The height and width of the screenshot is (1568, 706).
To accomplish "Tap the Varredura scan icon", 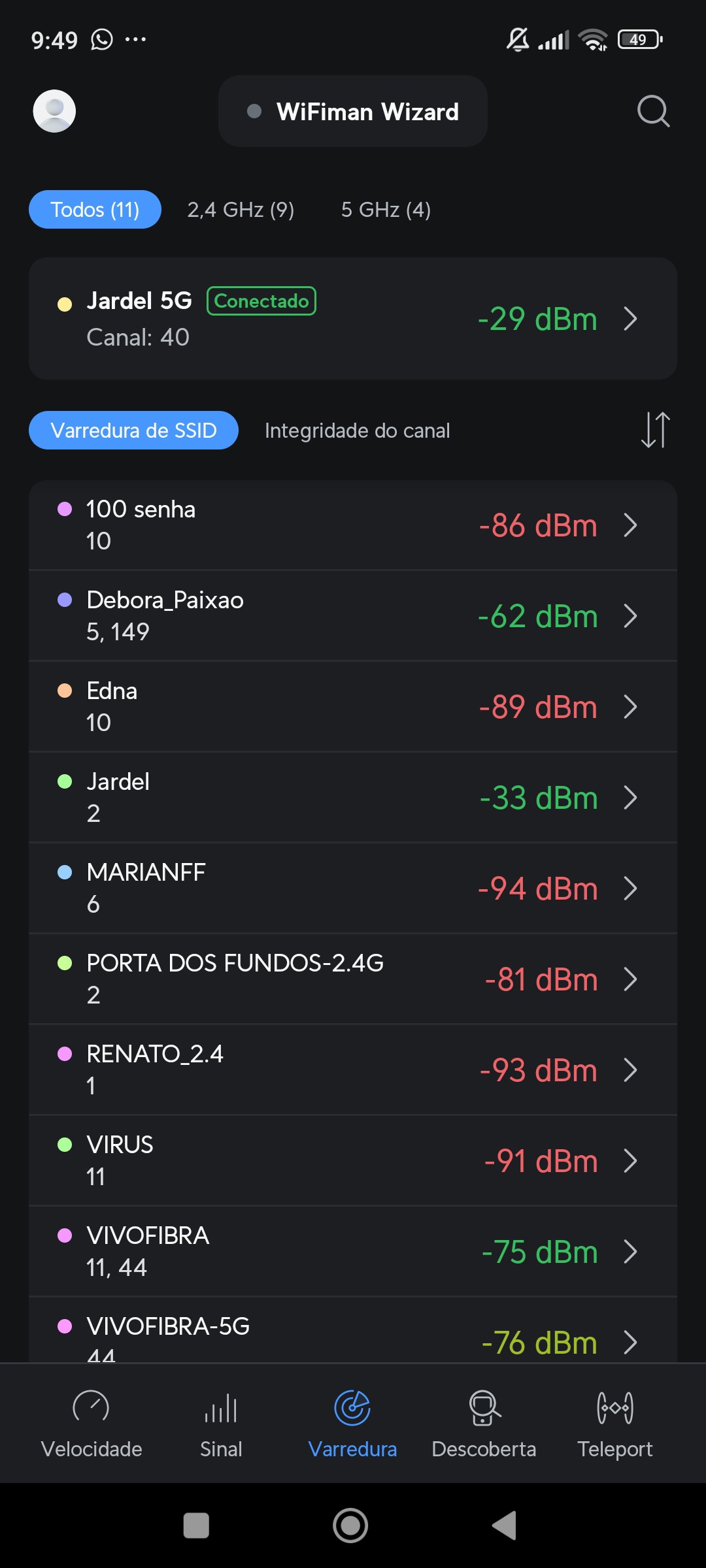I will pyautogui.click(x=352, y=1409).
